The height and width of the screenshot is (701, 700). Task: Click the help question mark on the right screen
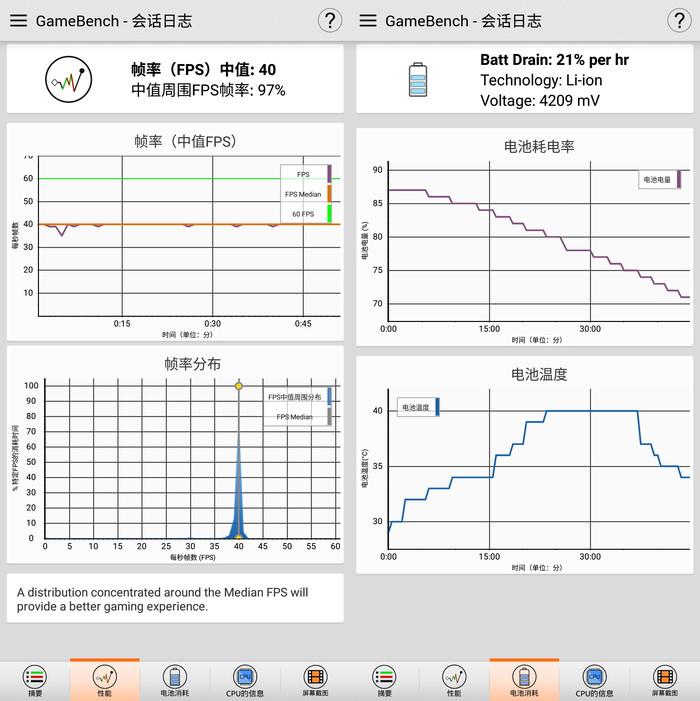coord(678,20)
